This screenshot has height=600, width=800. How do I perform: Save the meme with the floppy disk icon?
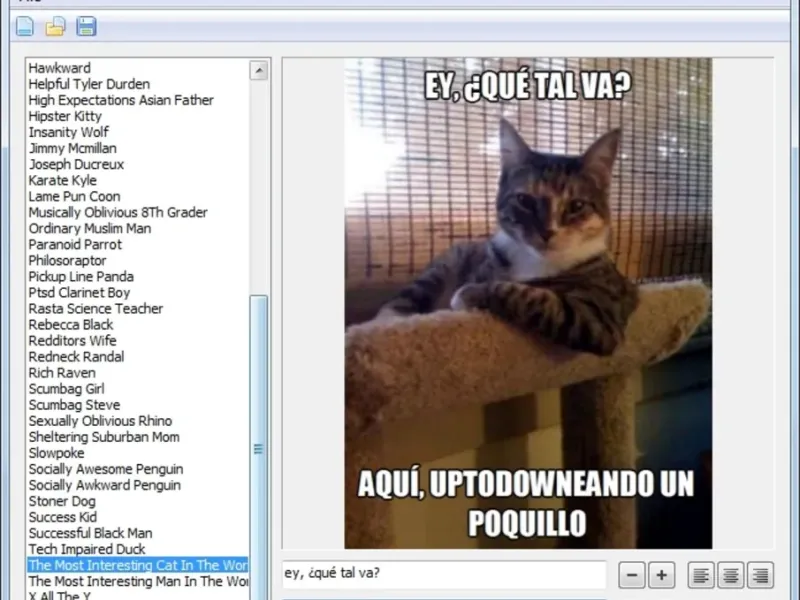[86, 27]
